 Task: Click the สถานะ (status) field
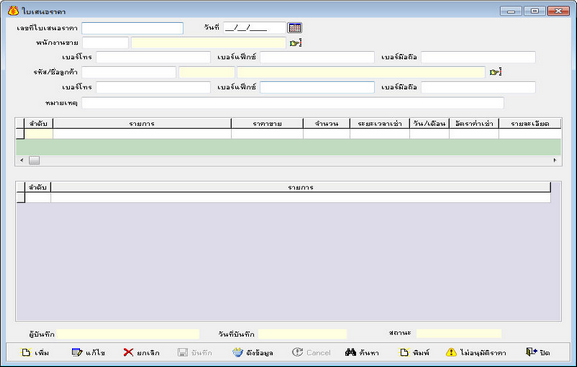(459, 334)
